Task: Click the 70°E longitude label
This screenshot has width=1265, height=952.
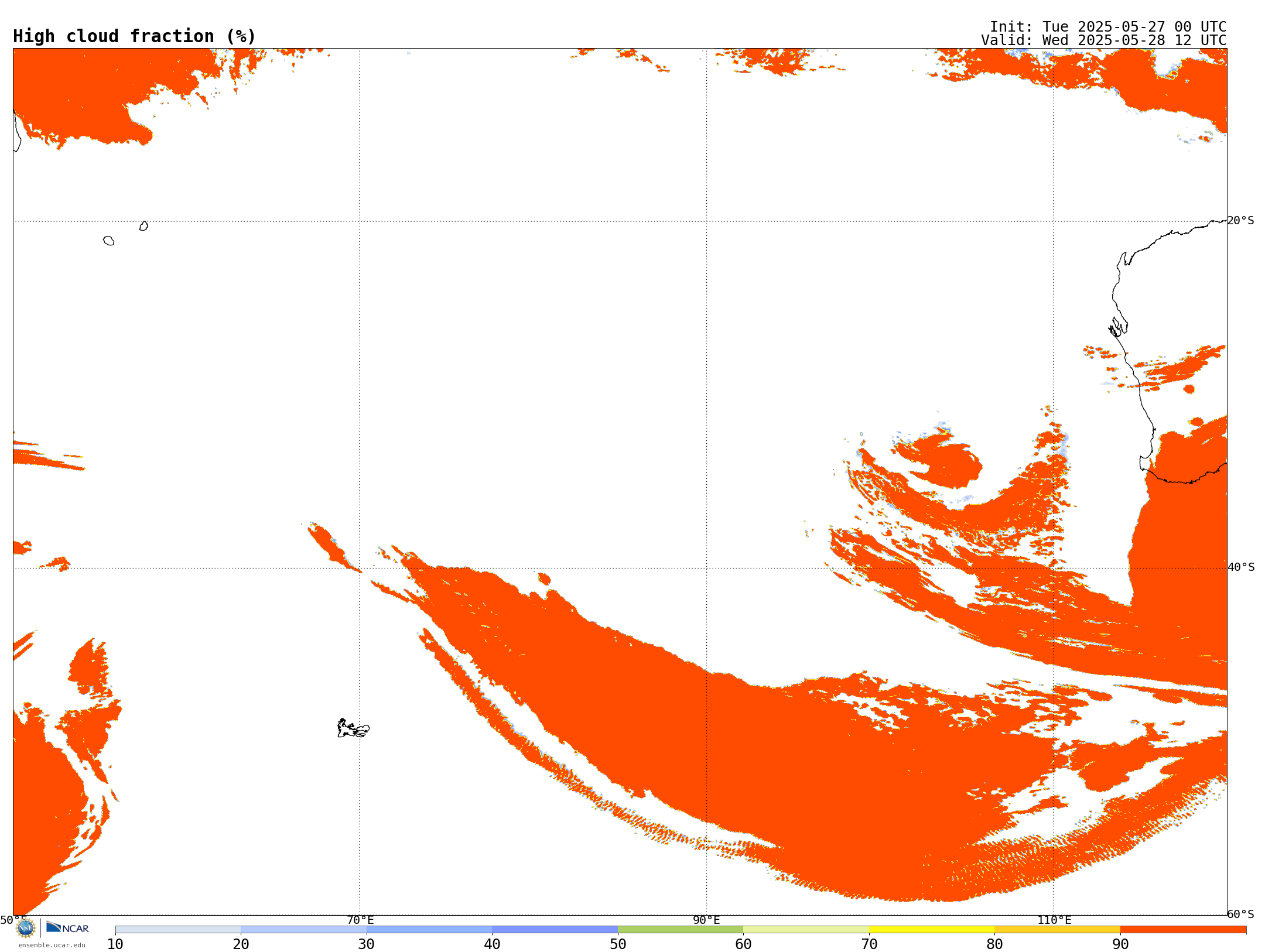Action: click(360, 920)
